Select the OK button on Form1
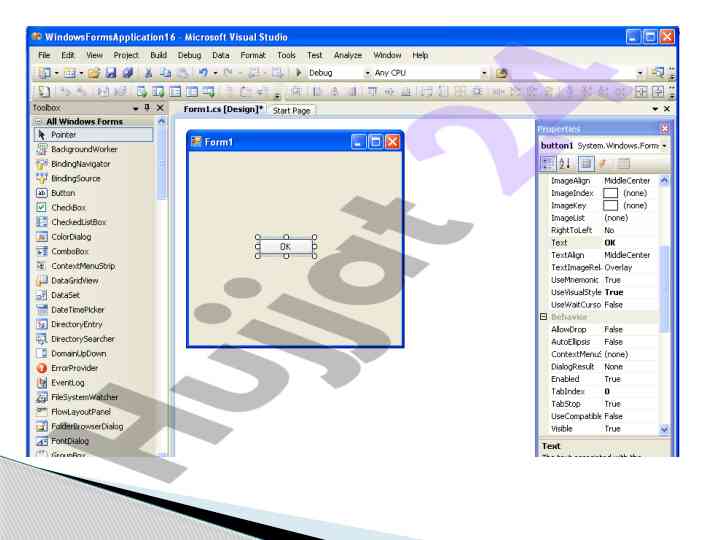The height and width of the screenshot is (540, 720). point(286,247)
